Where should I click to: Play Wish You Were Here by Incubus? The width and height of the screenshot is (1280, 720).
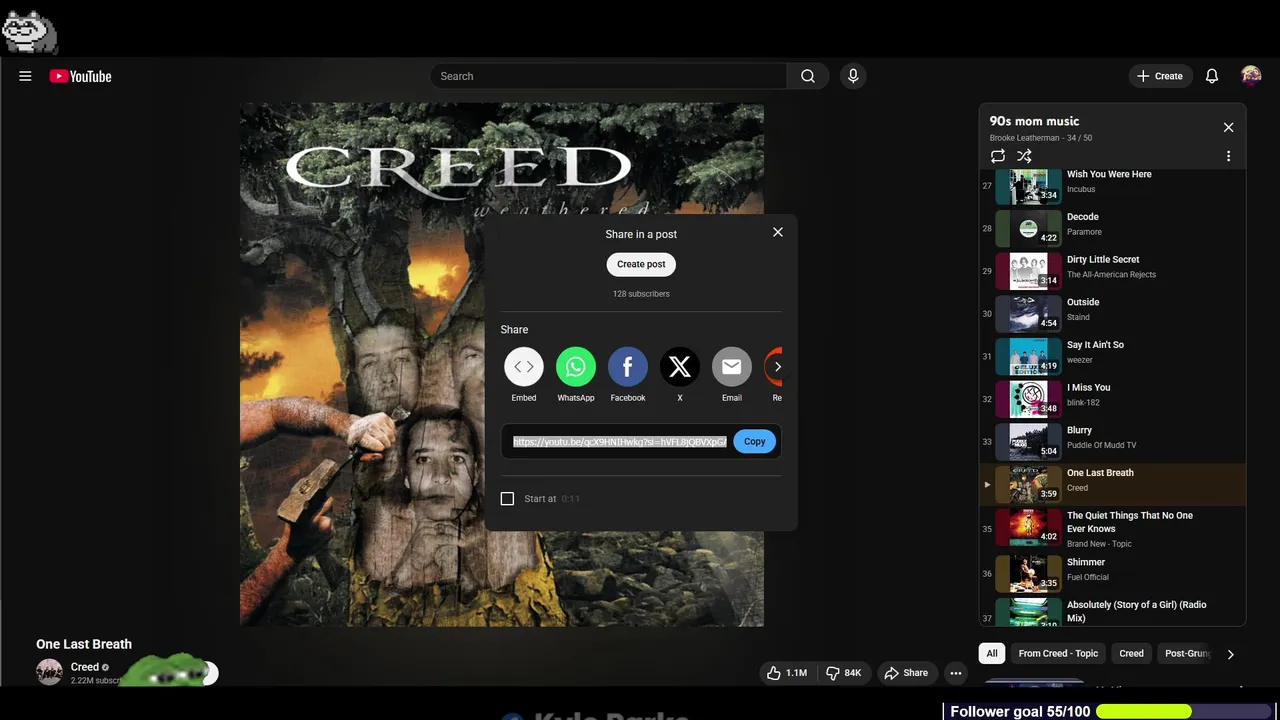pyautogui.click(x=1112, y=186)
